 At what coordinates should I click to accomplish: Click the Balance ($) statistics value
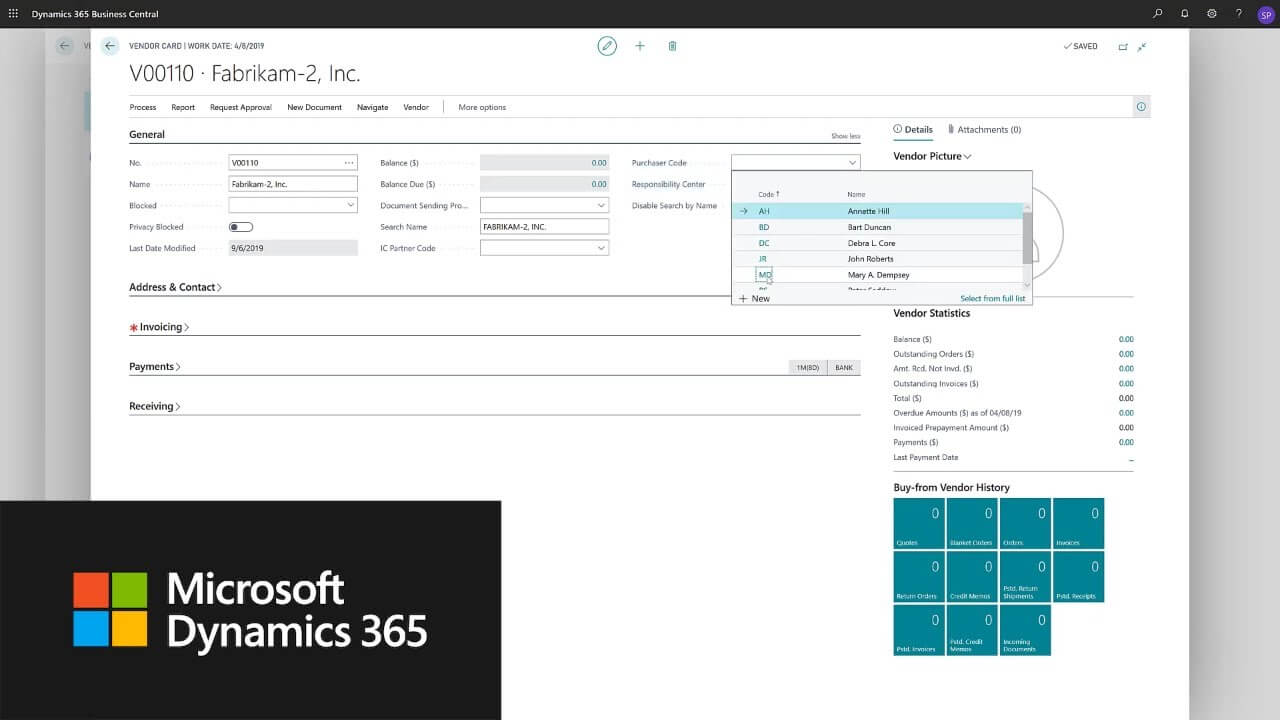[1126, 339]
